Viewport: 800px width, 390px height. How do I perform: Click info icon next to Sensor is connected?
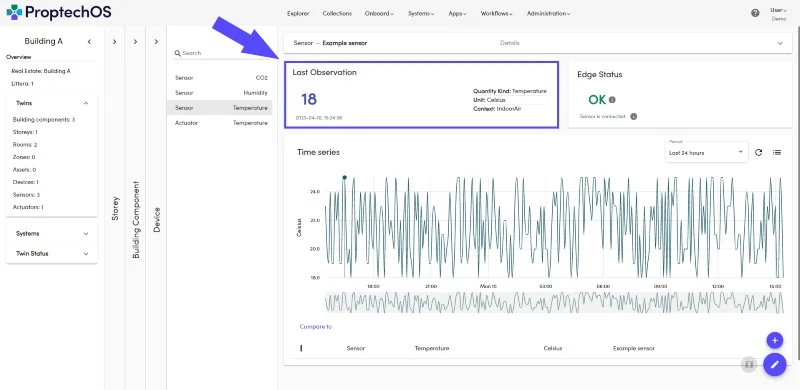pos(633,116)
